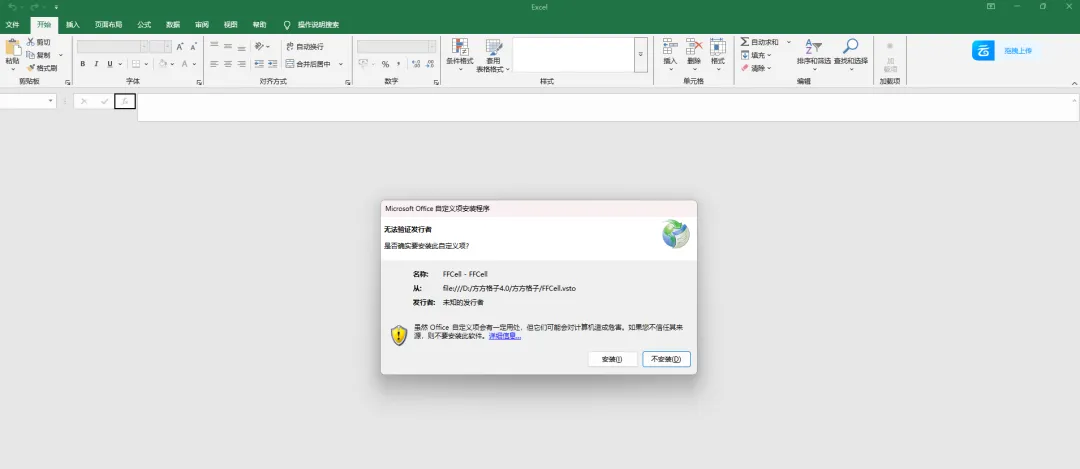Click Insert cells (插入) icon
The width and height of the screenshot is (1080, 469).
tap(670, 47)
